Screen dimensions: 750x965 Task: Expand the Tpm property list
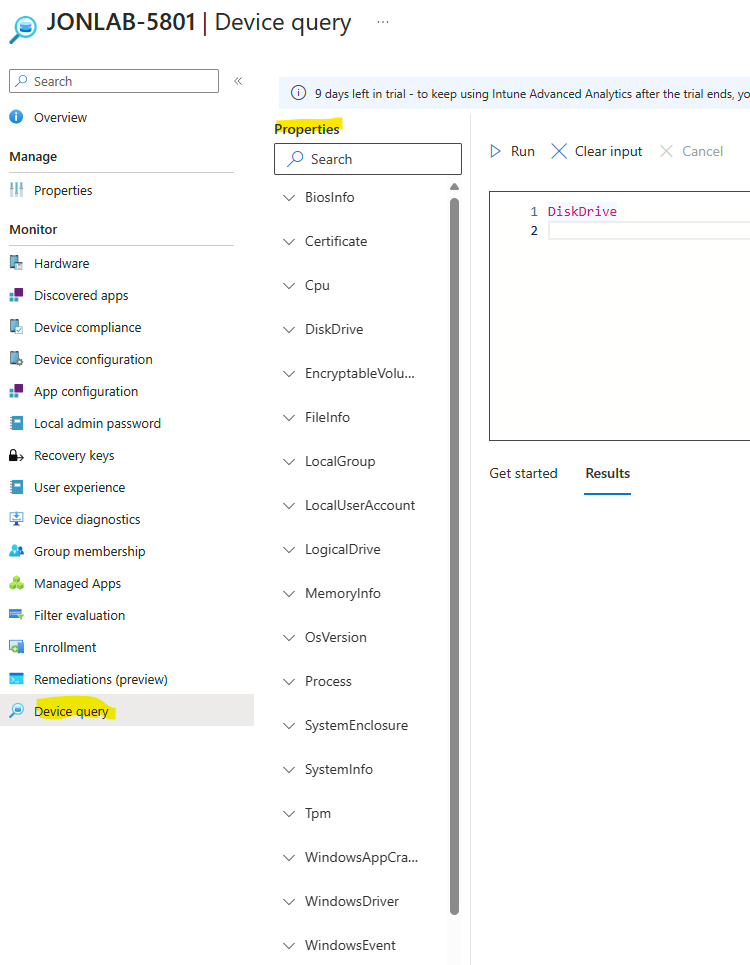tap(289, 814)
